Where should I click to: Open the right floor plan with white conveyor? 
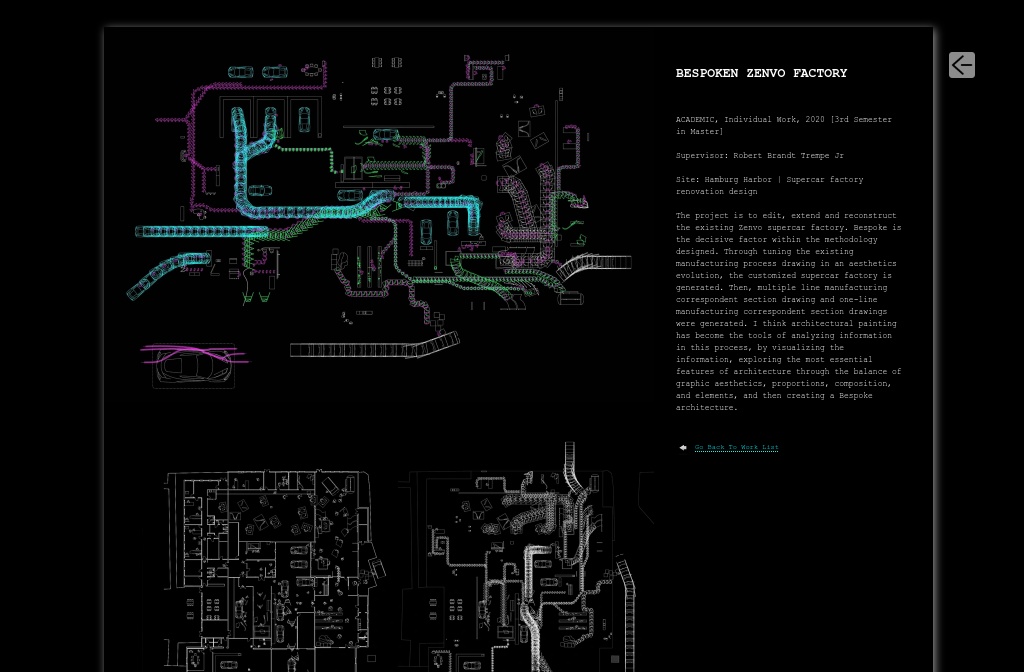(x=516, y=570)
